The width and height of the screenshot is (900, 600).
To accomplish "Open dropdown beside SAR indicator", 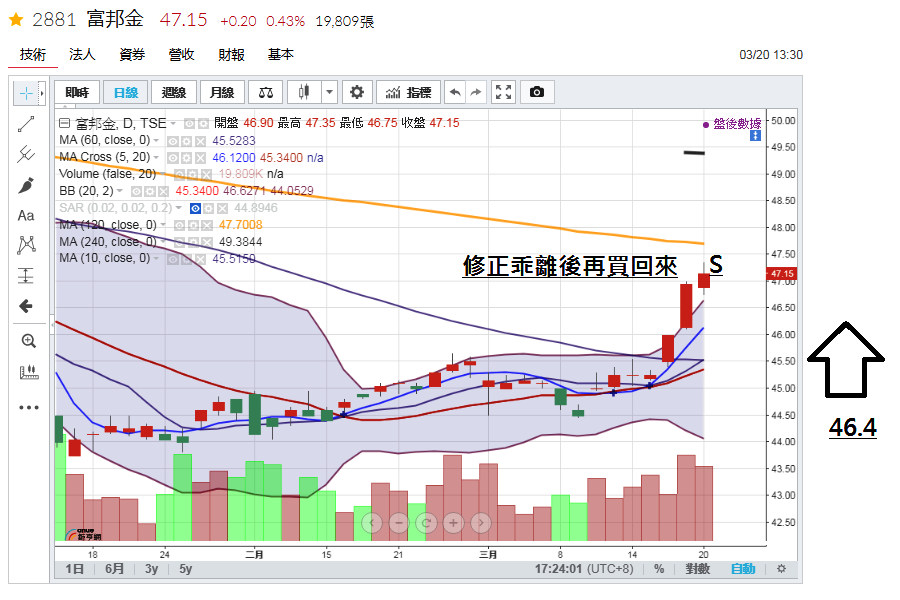I will pyautogui.click(x=179, y=208).
